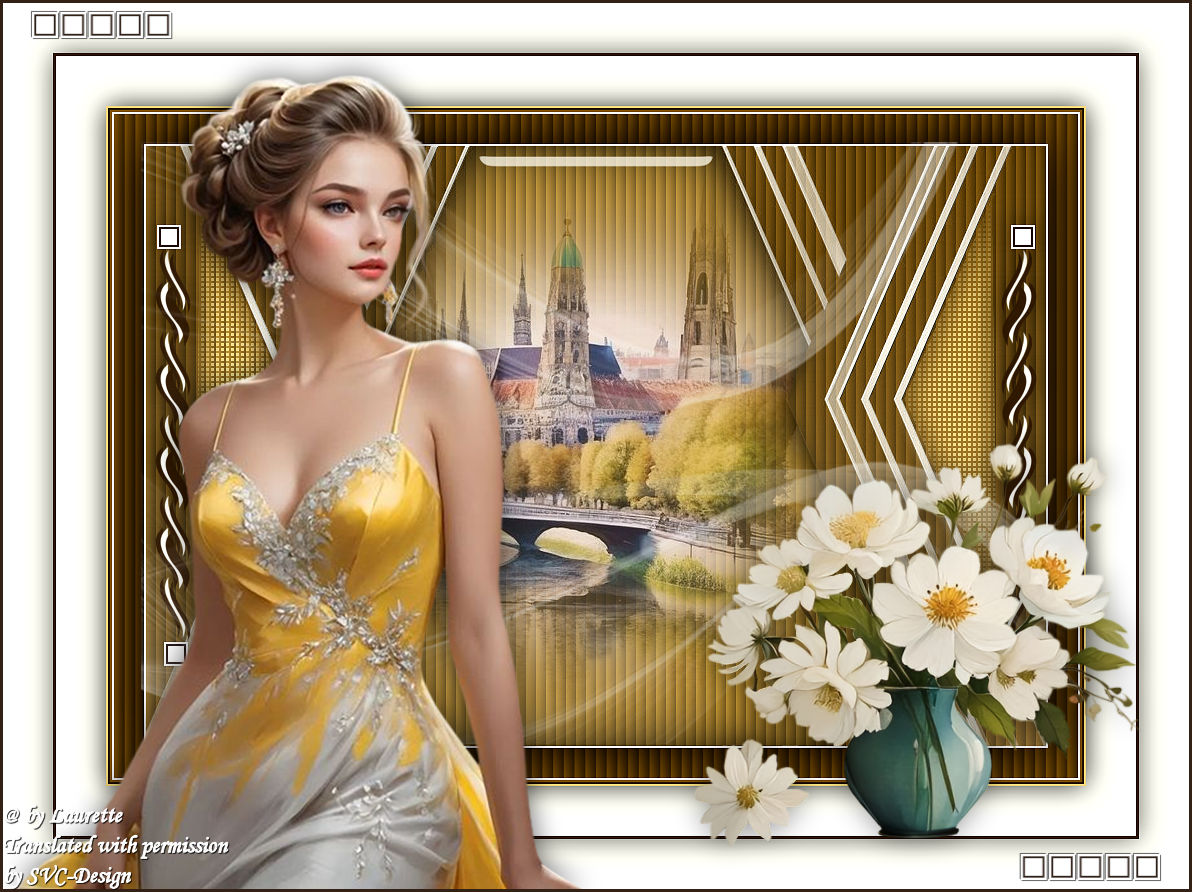Click the "by SVC-Design" signature text

(68, 875)
